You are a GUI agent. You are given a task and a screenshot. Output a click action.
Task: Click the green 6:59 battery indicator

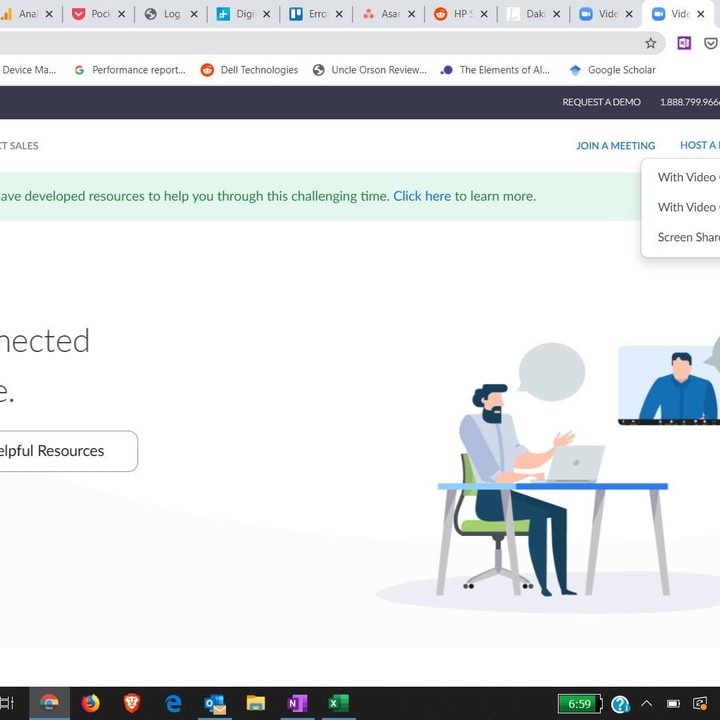580,703
